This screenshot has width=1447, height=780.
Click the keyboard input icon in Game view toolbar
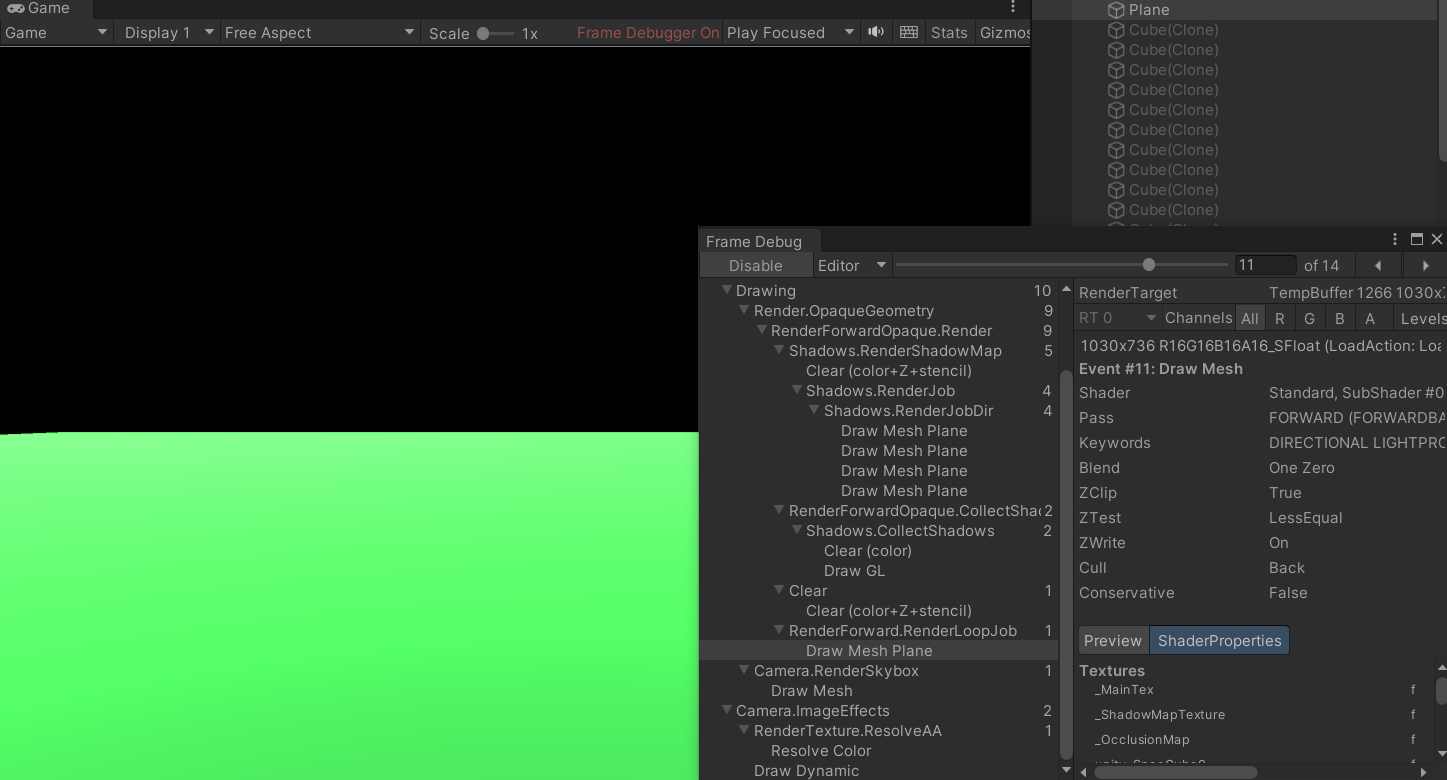[908, 31]
